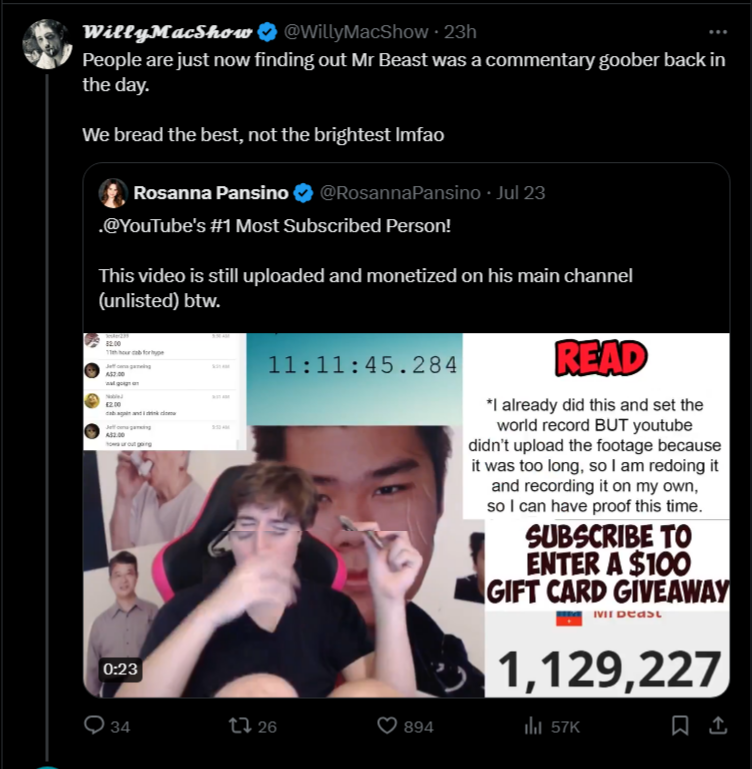Screen dimensions: 752x769
Task: Open the Jul 23 date of quoted tweet
Action: [x=520, y=193]
